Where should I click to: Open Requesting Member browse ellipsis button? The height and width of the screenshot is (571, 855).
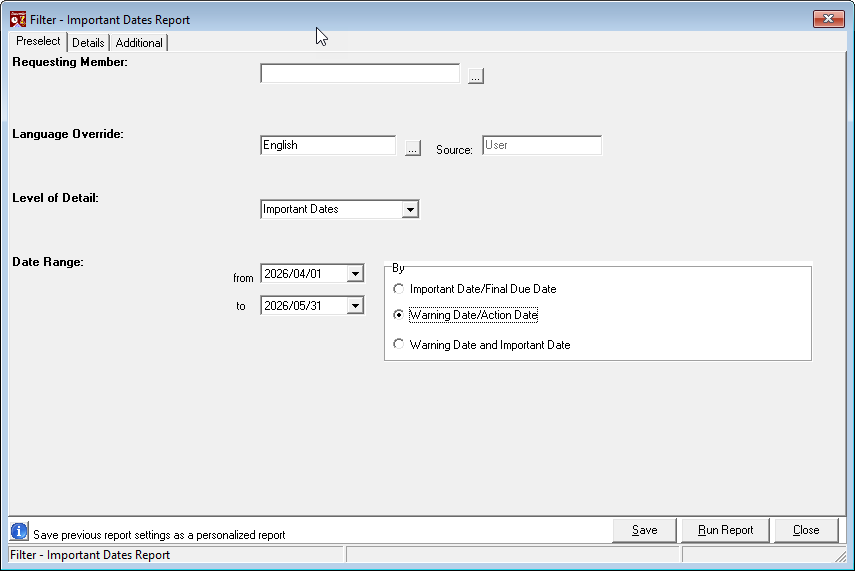coord(475,76)
